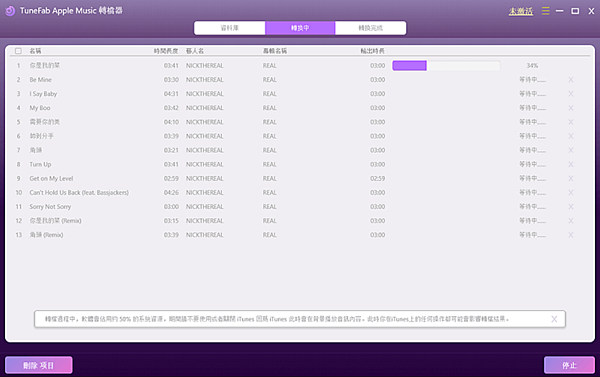The image size is (600, 377).
Task: Remove My Boo from conversion list
Action: tap(571, 108)
